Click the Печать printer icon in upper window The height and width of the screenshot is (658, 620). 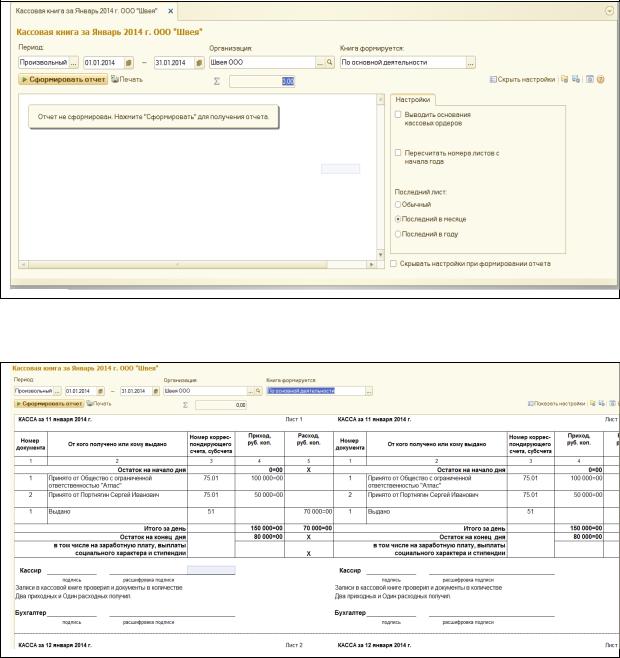115,79
